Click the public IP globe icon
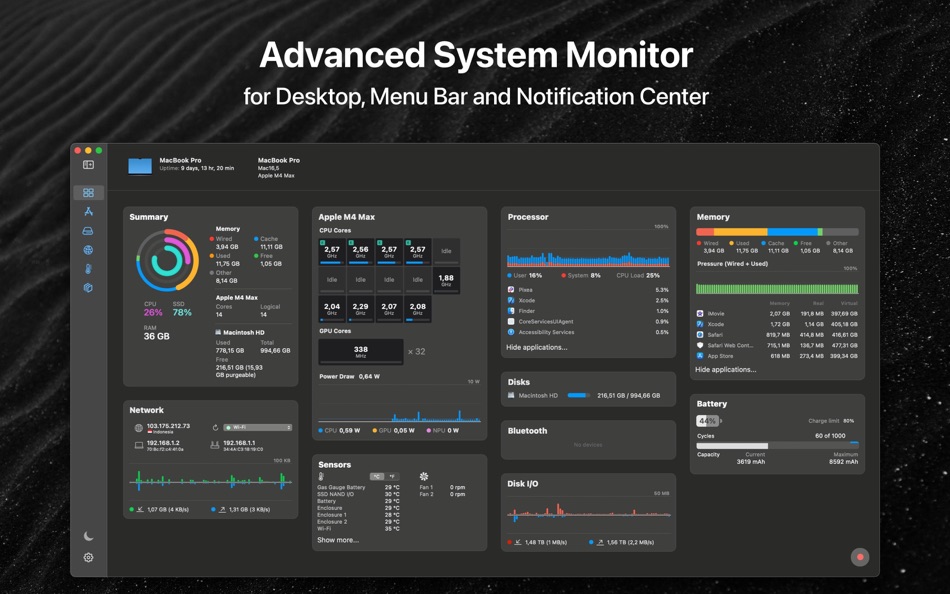950x594 pixels. [139, 428]
